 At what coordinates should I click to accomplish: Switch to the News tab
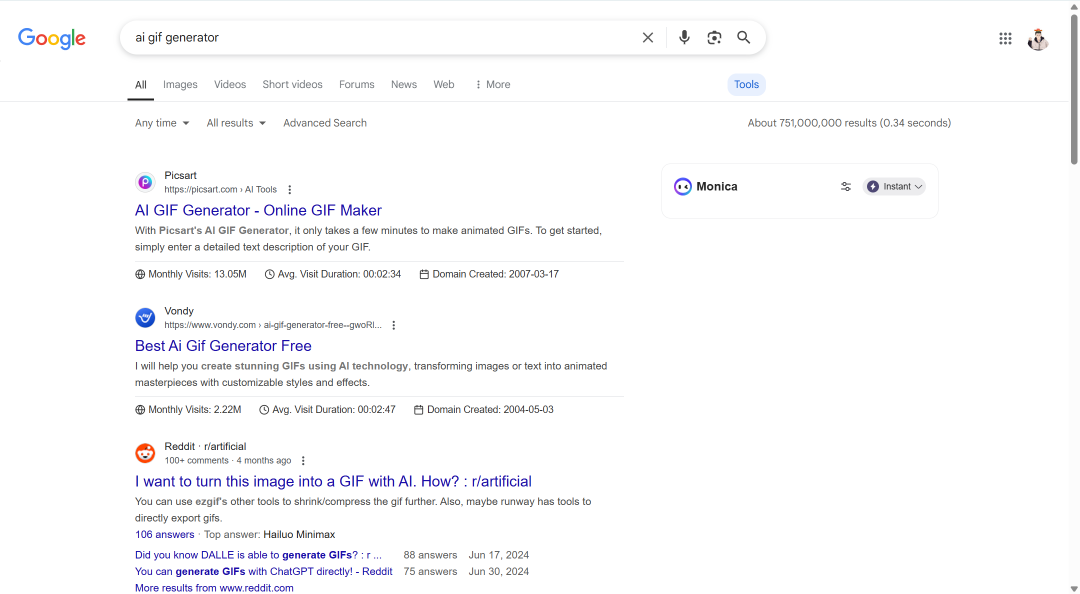[x=404, y=84]
